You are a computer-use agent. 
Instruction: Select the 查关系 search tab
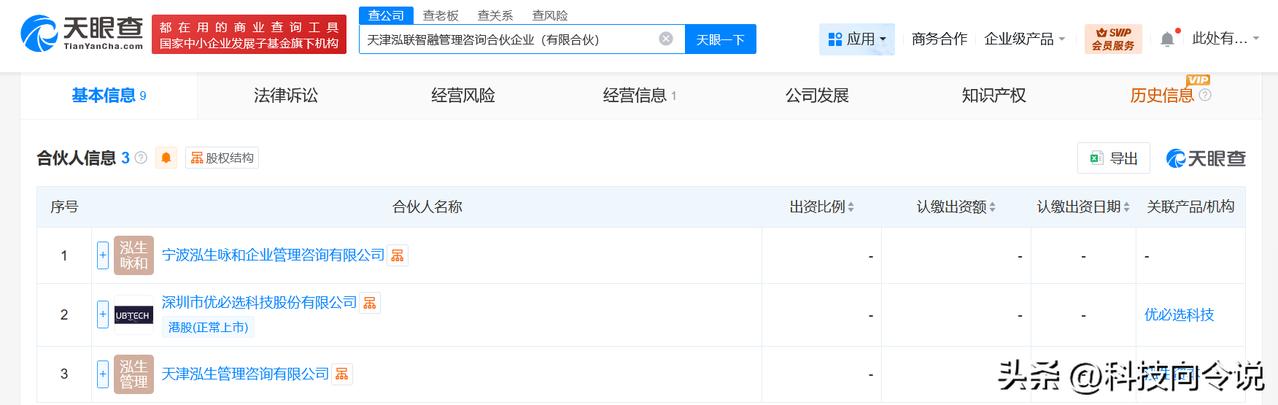[495, 15]
